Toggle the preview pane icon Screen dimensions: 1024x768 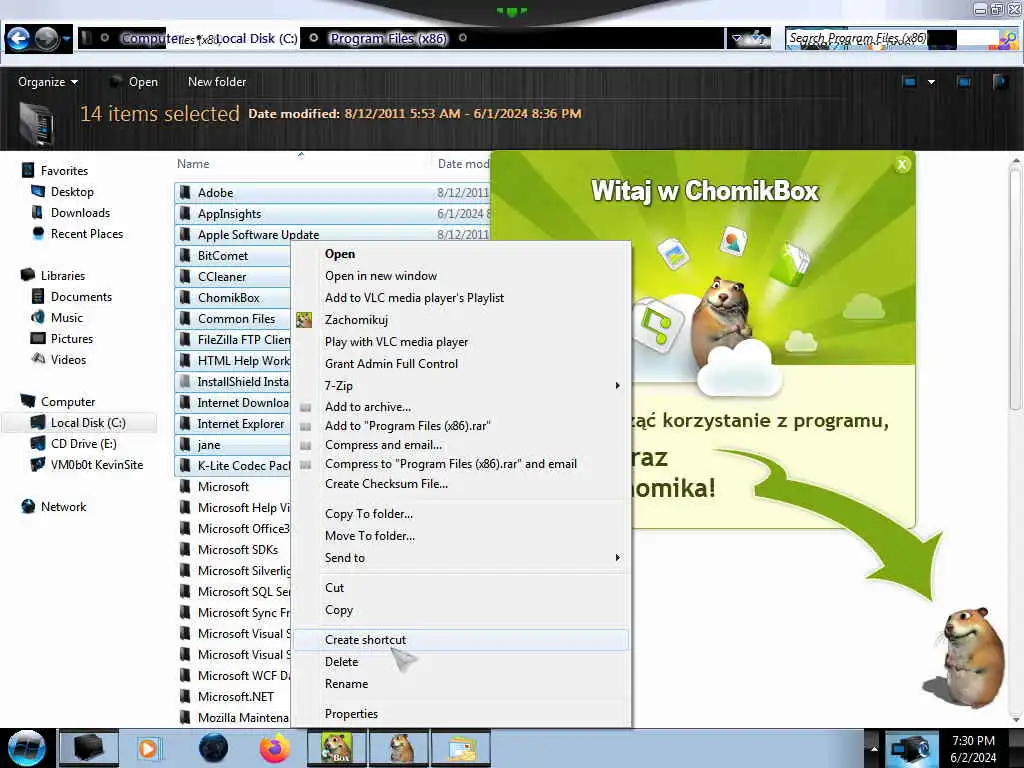point(963,82)
